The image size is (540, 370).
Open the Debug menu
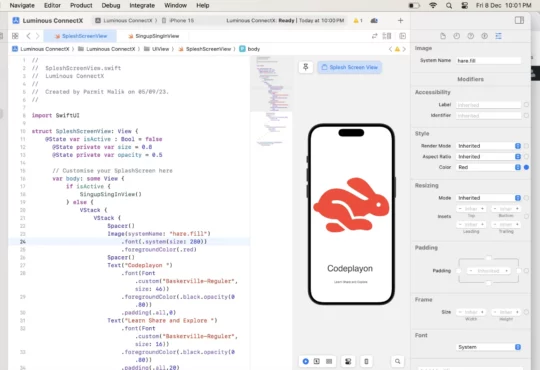pos(111,6)
